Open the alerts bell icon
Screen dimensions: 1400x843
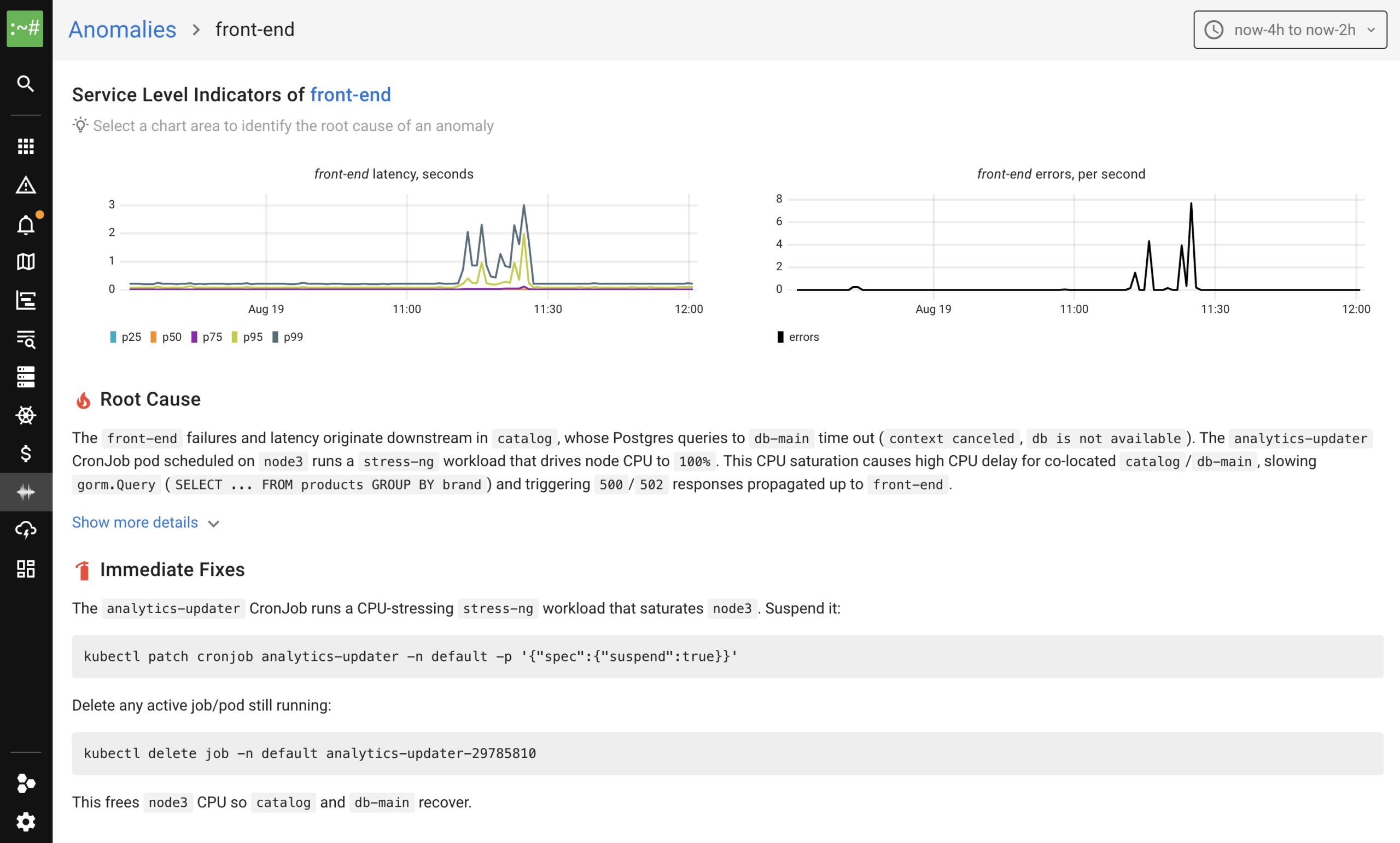tap(26, 225)
